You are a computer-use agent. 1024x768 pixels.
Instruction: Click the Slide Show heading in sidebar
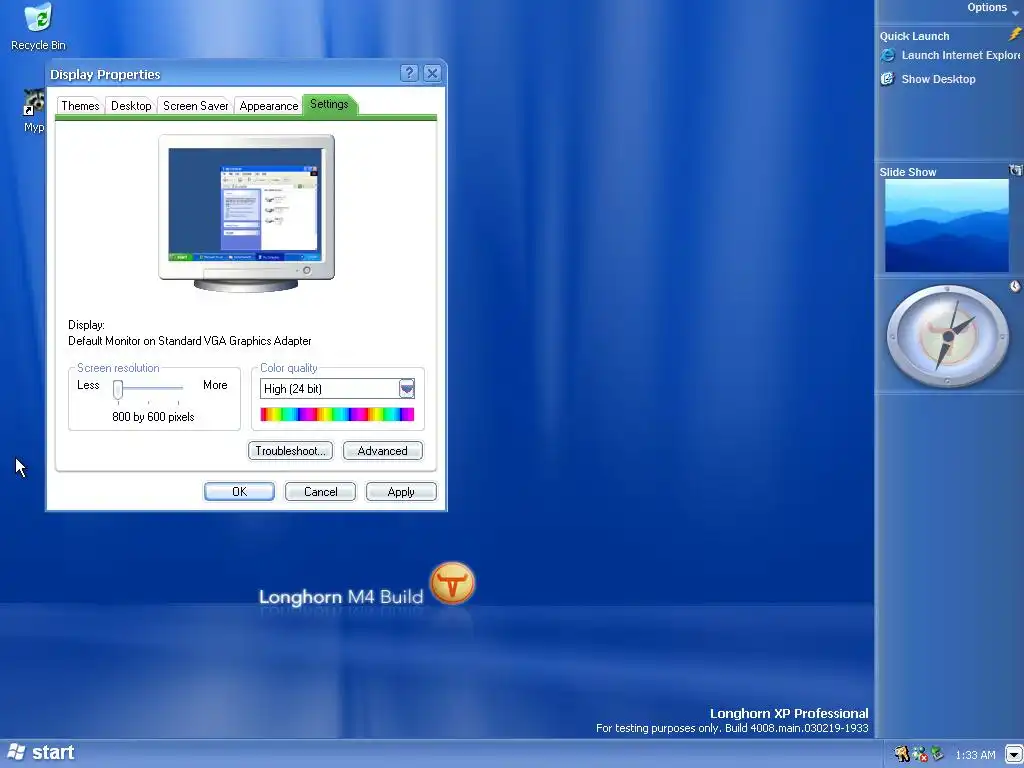908,172
